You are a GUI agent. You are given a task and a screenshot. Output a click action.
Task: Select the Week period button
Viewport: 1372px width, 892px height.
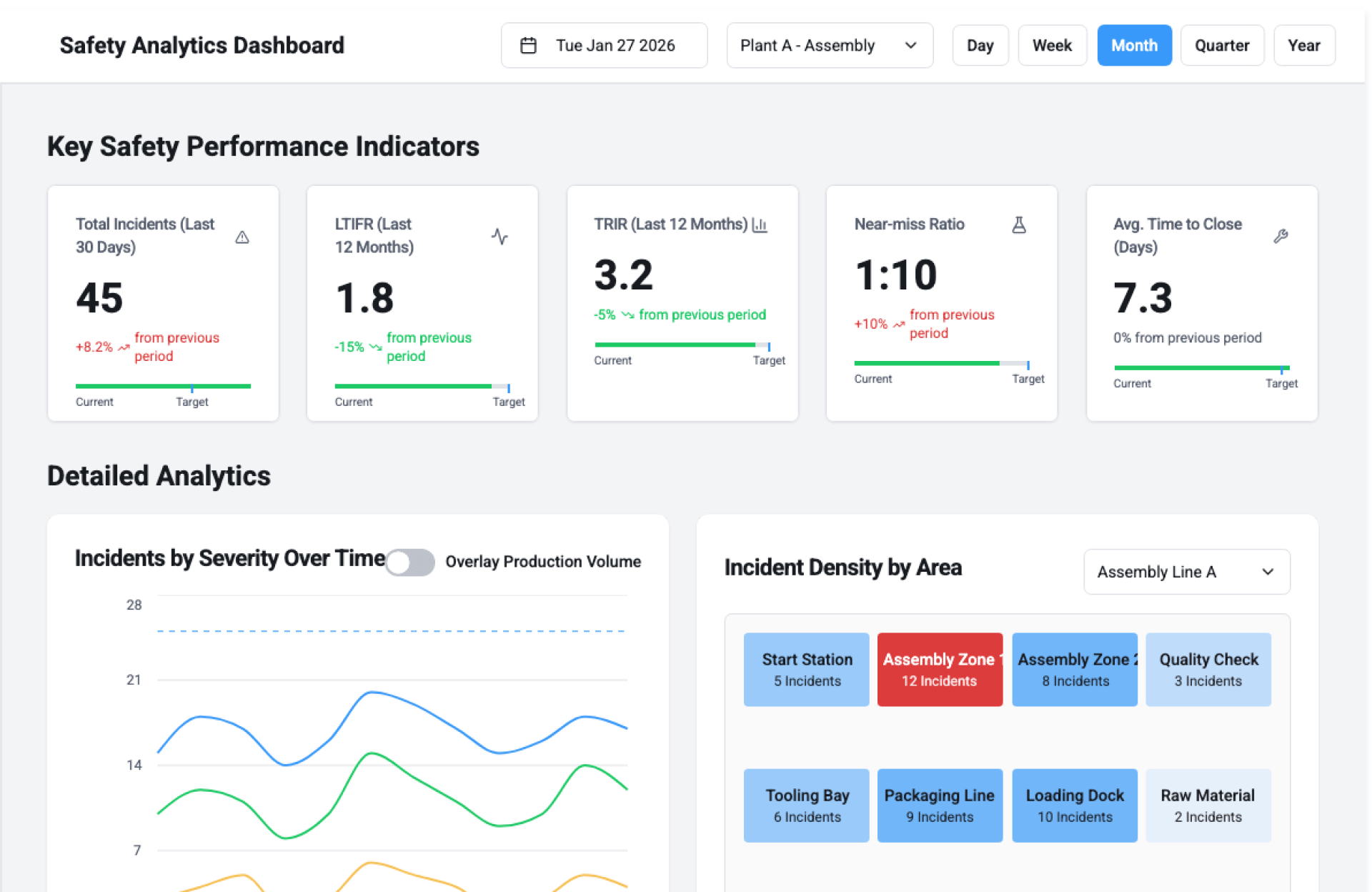click(x=1052, y=46)
